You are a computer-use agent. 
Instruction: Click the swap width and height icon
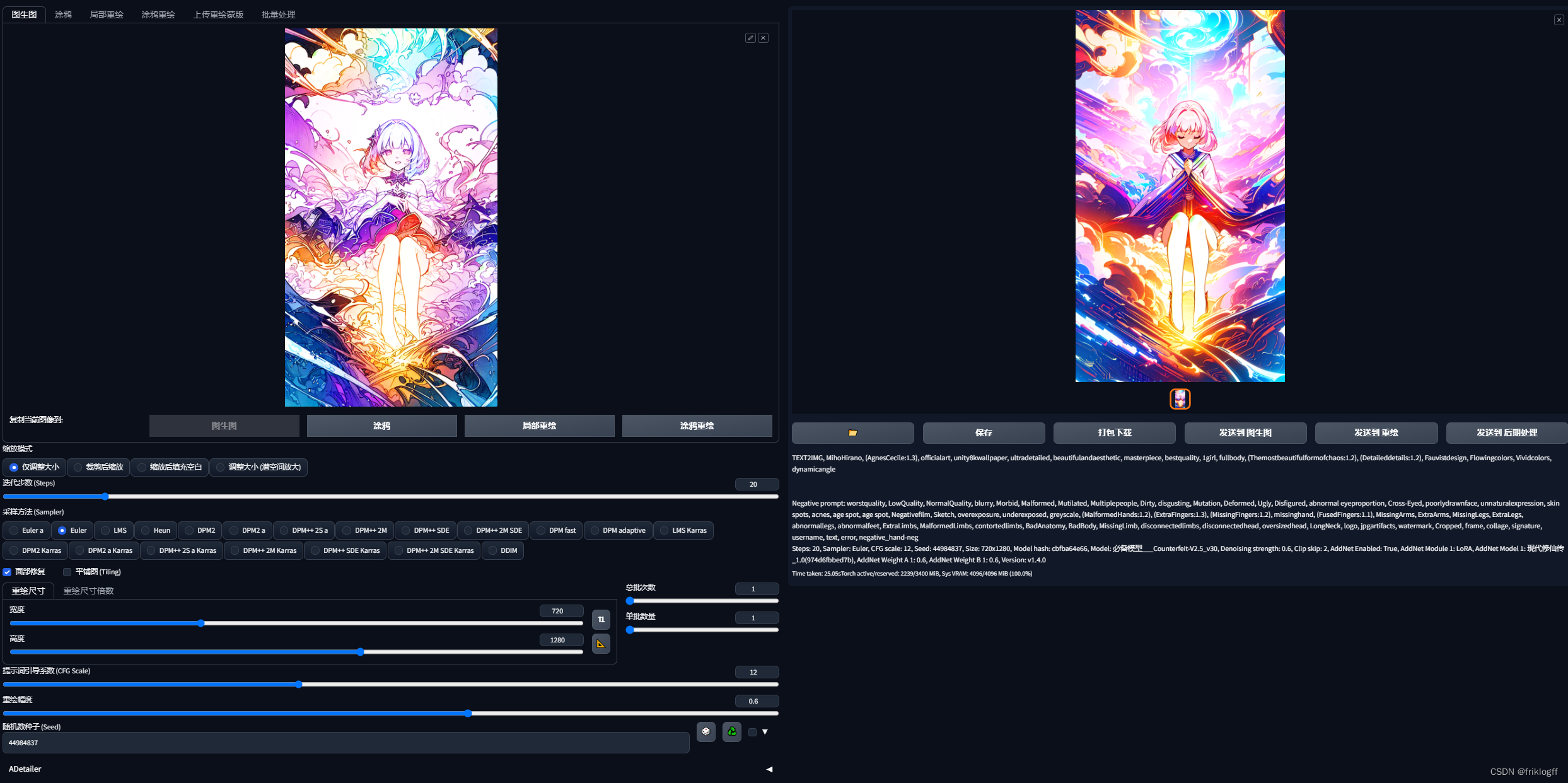(601, 620)
